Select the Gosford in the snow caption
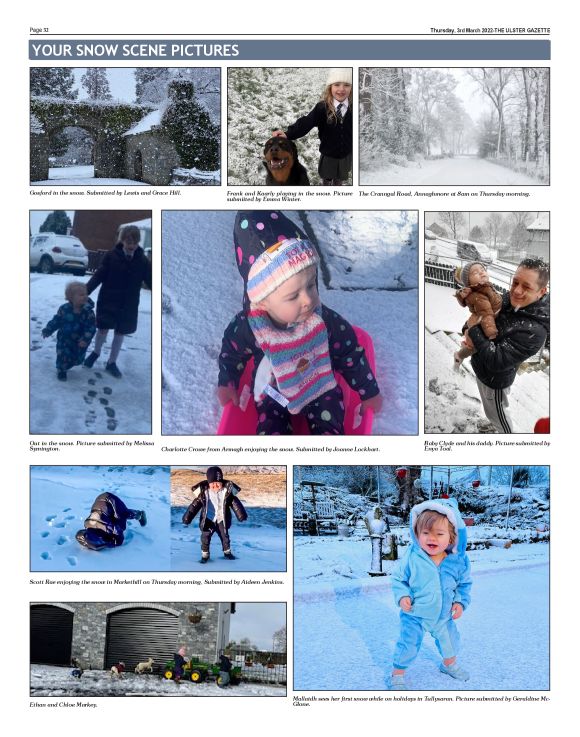The height and width of the screenshot is (737, 580). coord(105,193)
